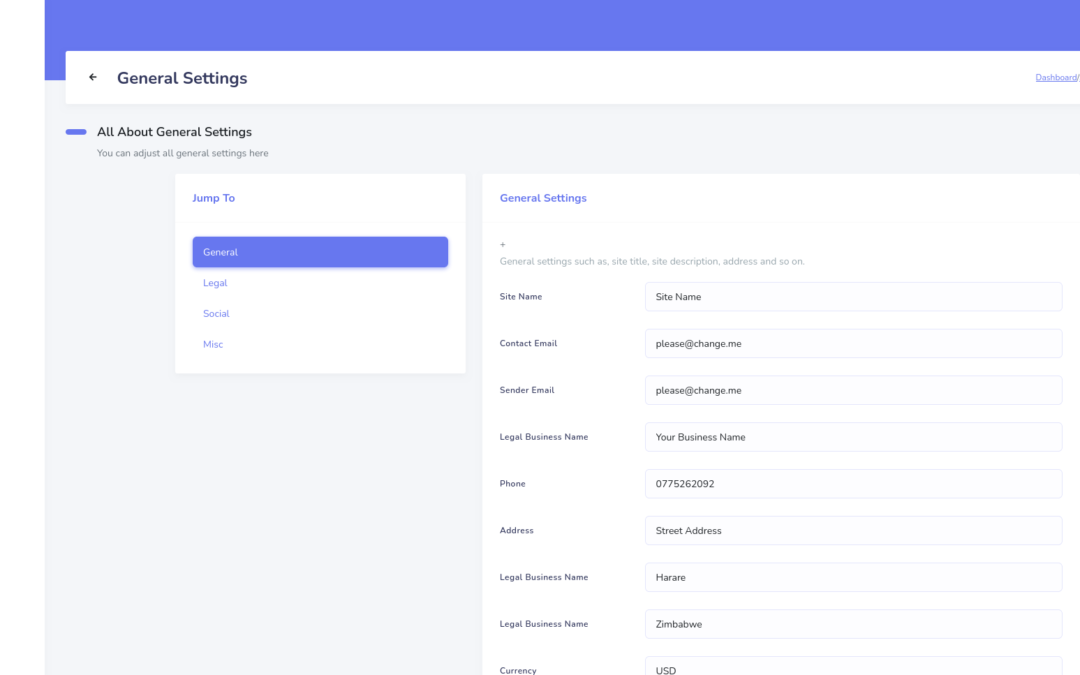Viewport: 1080px width, 675px height.
Task: Focus the Site Name input field
Action: pyautogui.click(x=853, y=297)
